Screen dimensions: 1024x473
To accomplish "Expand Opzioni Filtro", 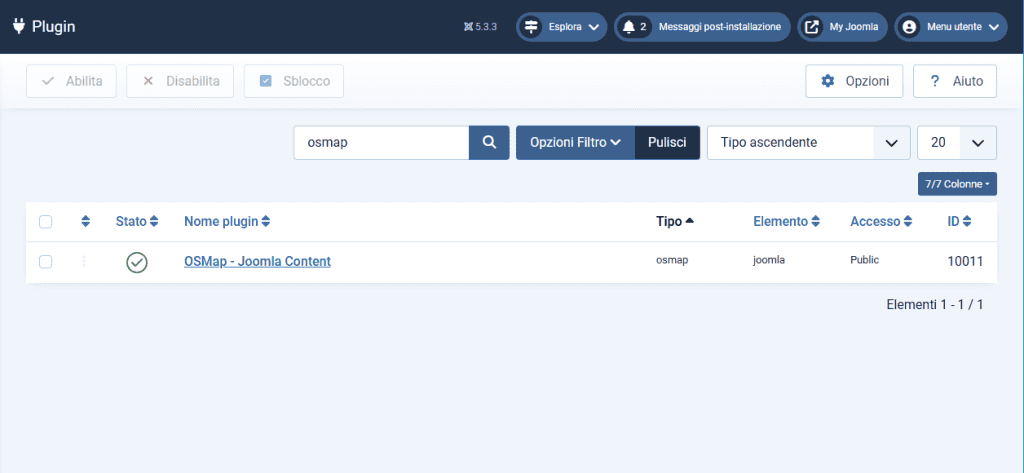I will [575, 142].
